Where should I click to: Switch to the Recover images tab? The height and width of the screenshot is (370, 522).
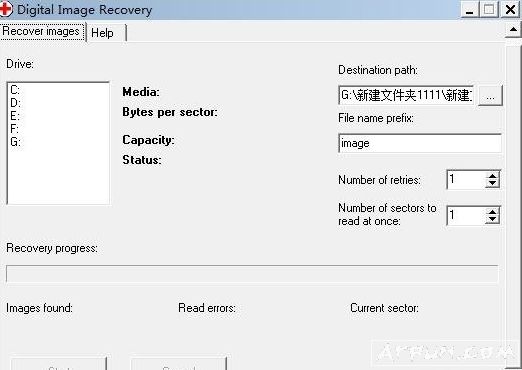click(x=42, y=31)
